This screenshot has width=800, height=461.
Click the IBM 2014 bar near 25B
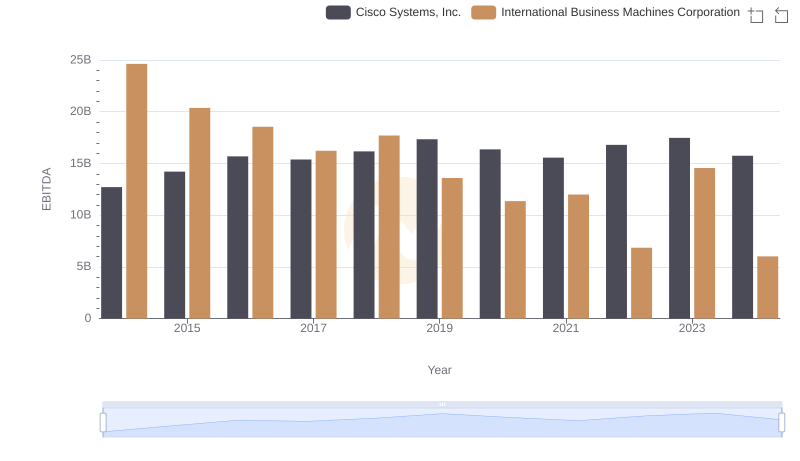pos(137,191)
